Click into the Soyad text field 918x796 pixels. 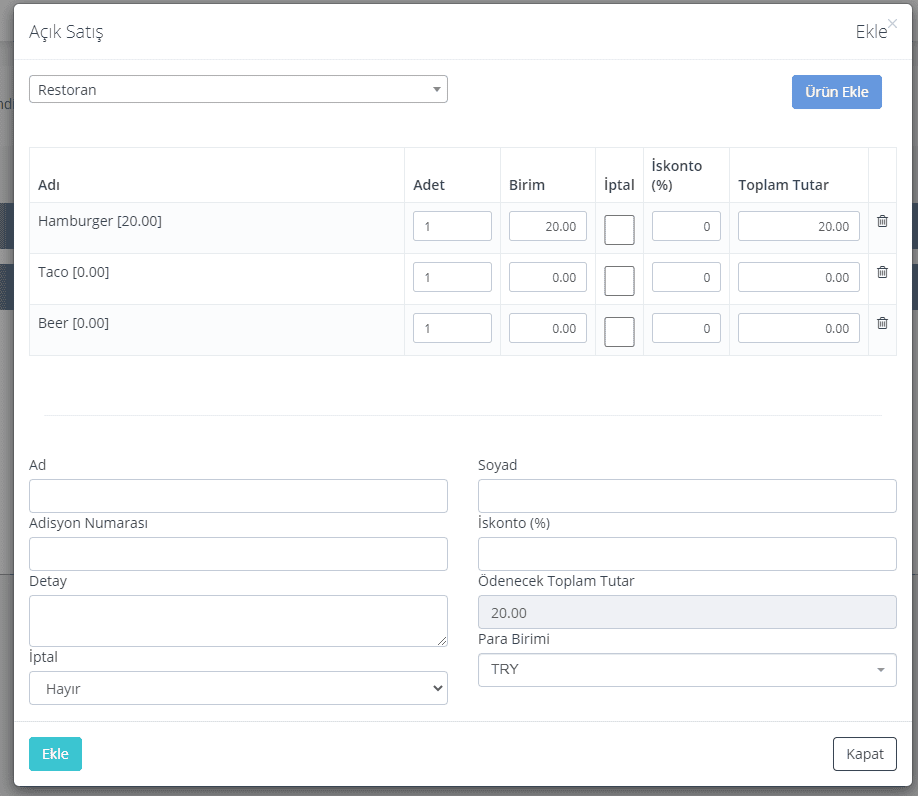(x=687, y=496)
